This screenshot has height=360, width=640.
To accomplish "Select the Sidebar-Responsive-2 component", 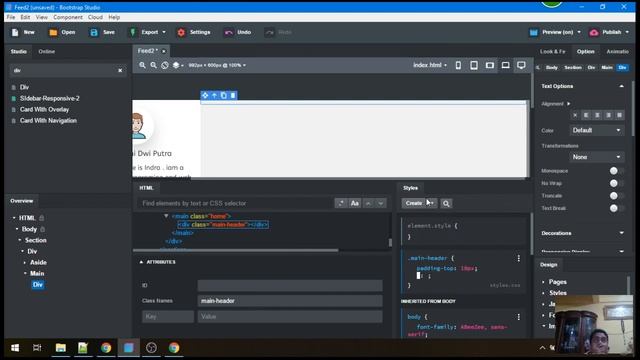I will coord(50,98).
